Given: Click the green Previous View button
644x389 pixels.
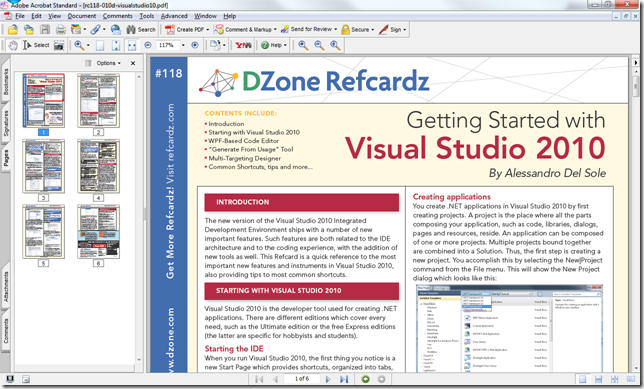Looking at the screenshot, I should click(x=365, y=379).
